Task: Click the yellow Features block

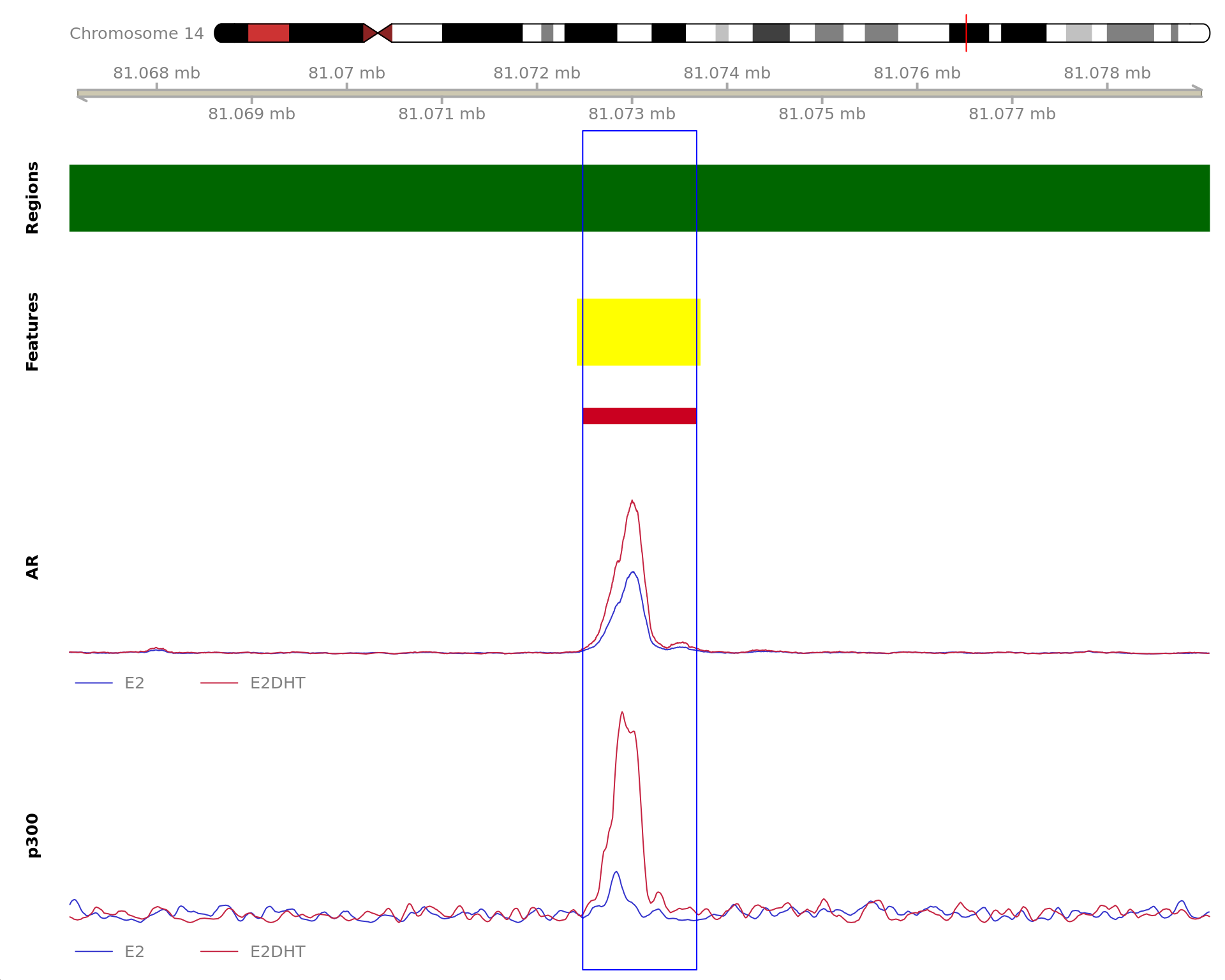Action: (x=639, y=332)
